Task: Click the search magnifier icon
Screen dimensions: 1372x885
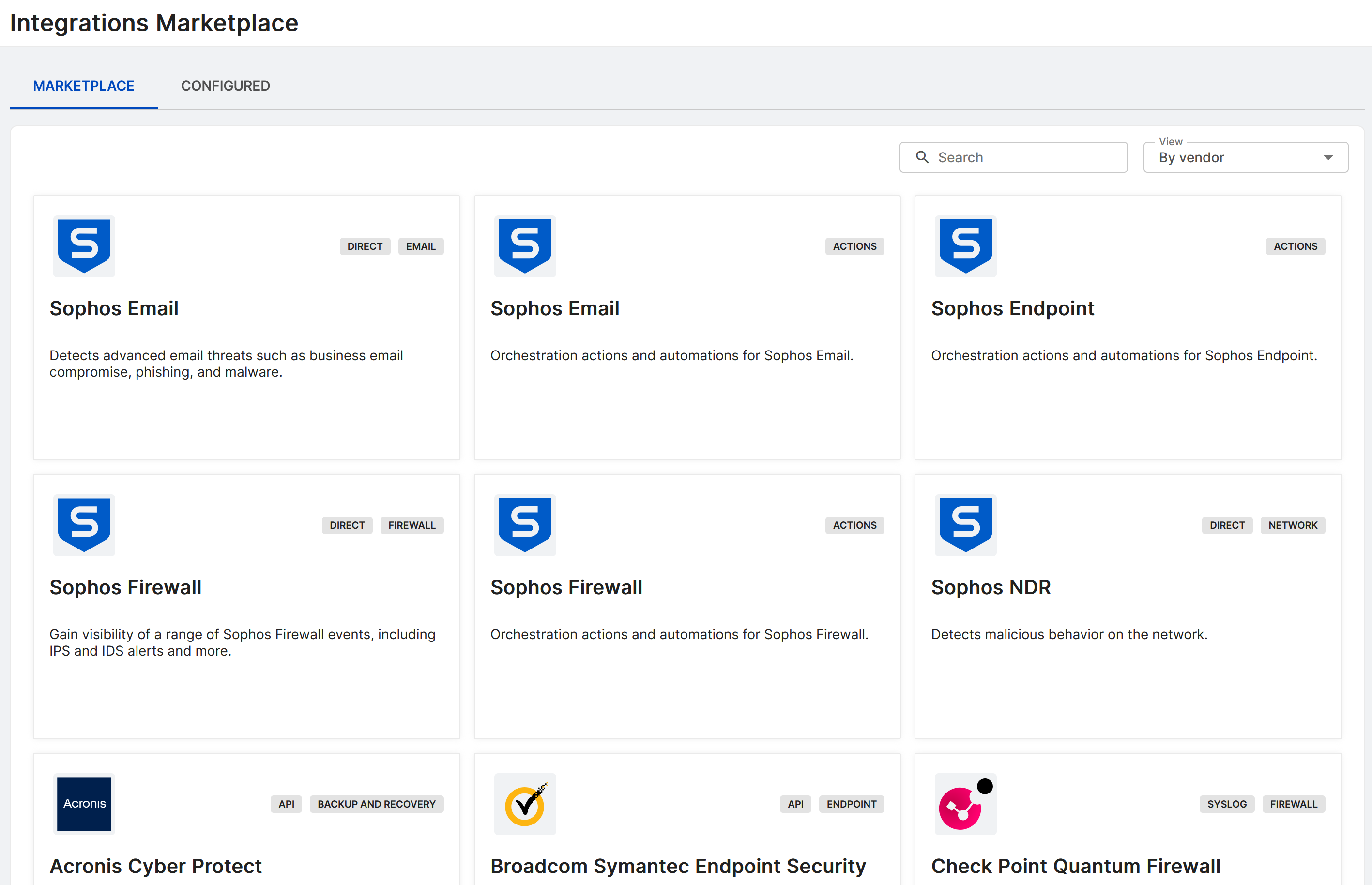Action: point(922,157)
